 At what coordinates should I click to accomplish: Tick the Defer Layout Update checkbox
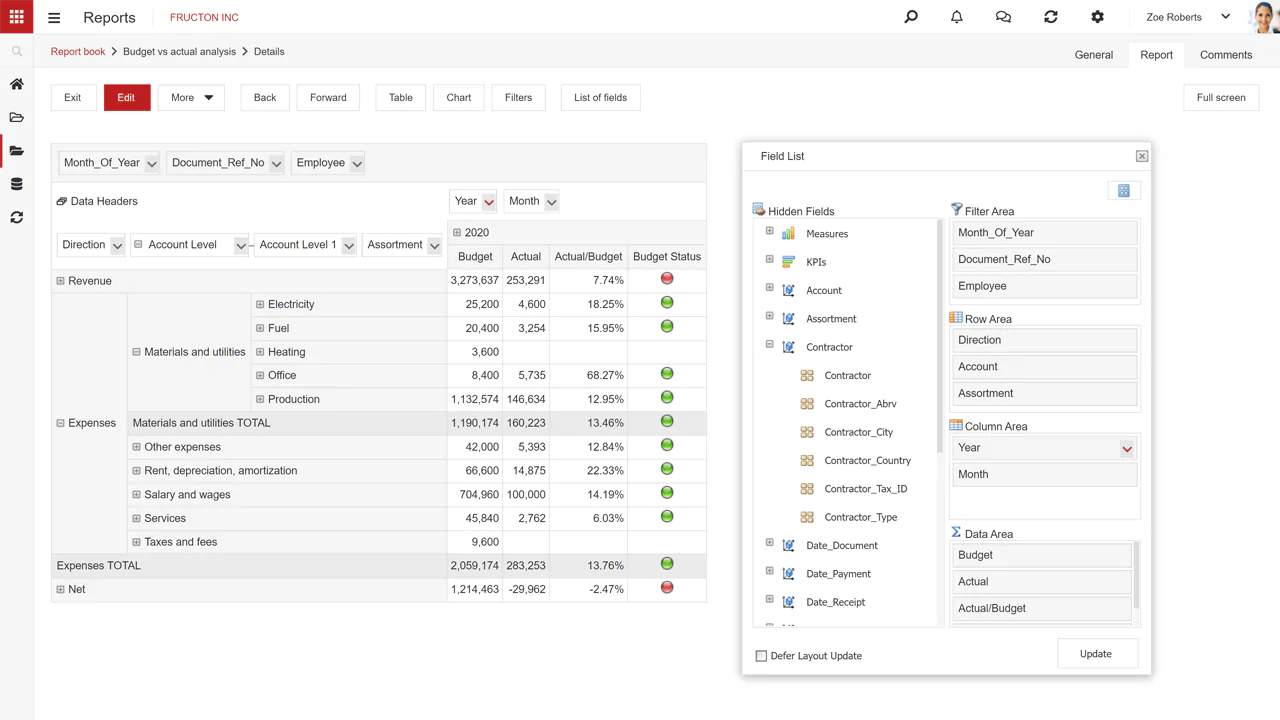click(x=761, y=655)
